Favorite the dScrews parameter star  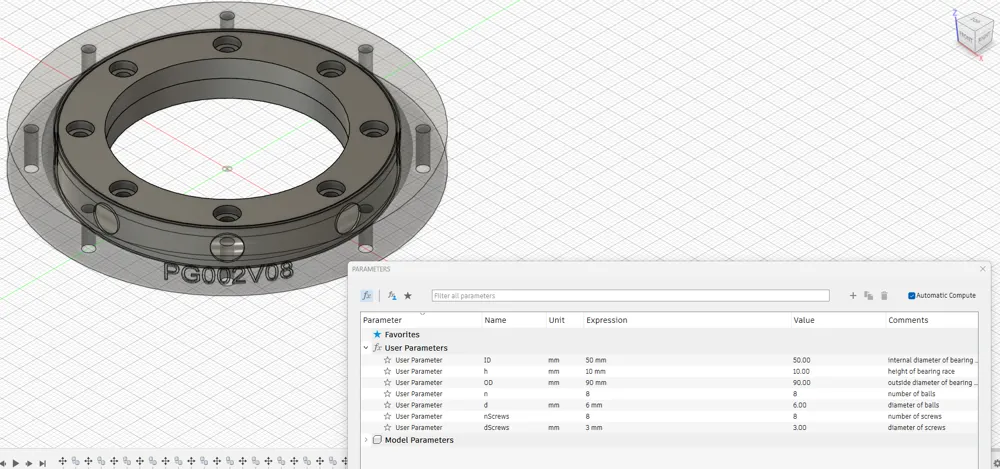click(387, 428)
